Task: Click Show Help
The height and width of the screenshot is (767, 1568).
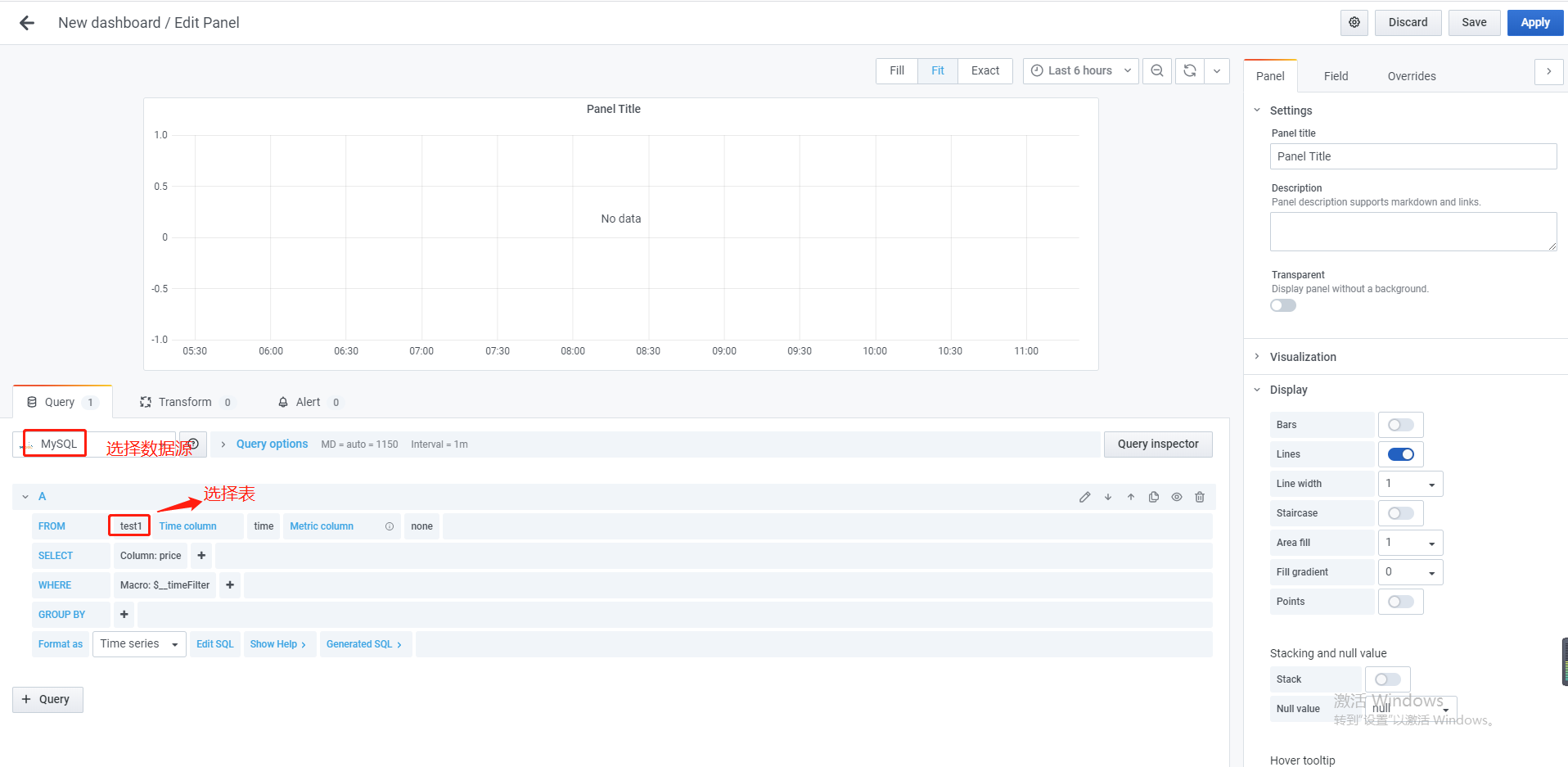Action: pos(278,644)
